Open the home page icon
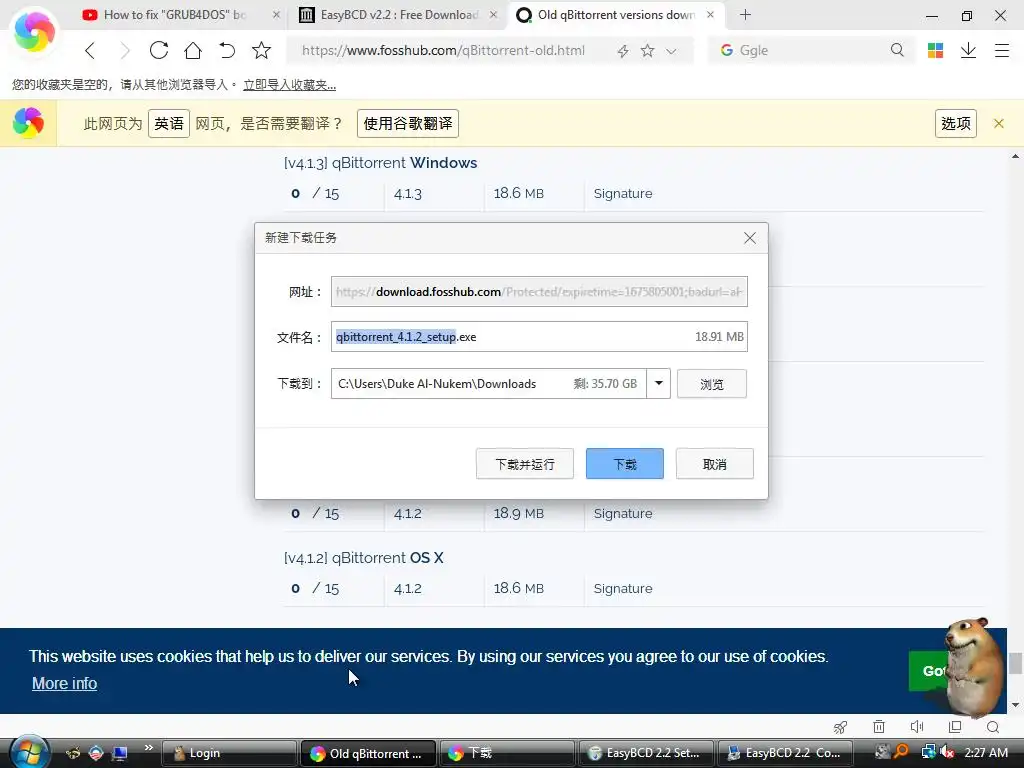 [x=193, y=50]
